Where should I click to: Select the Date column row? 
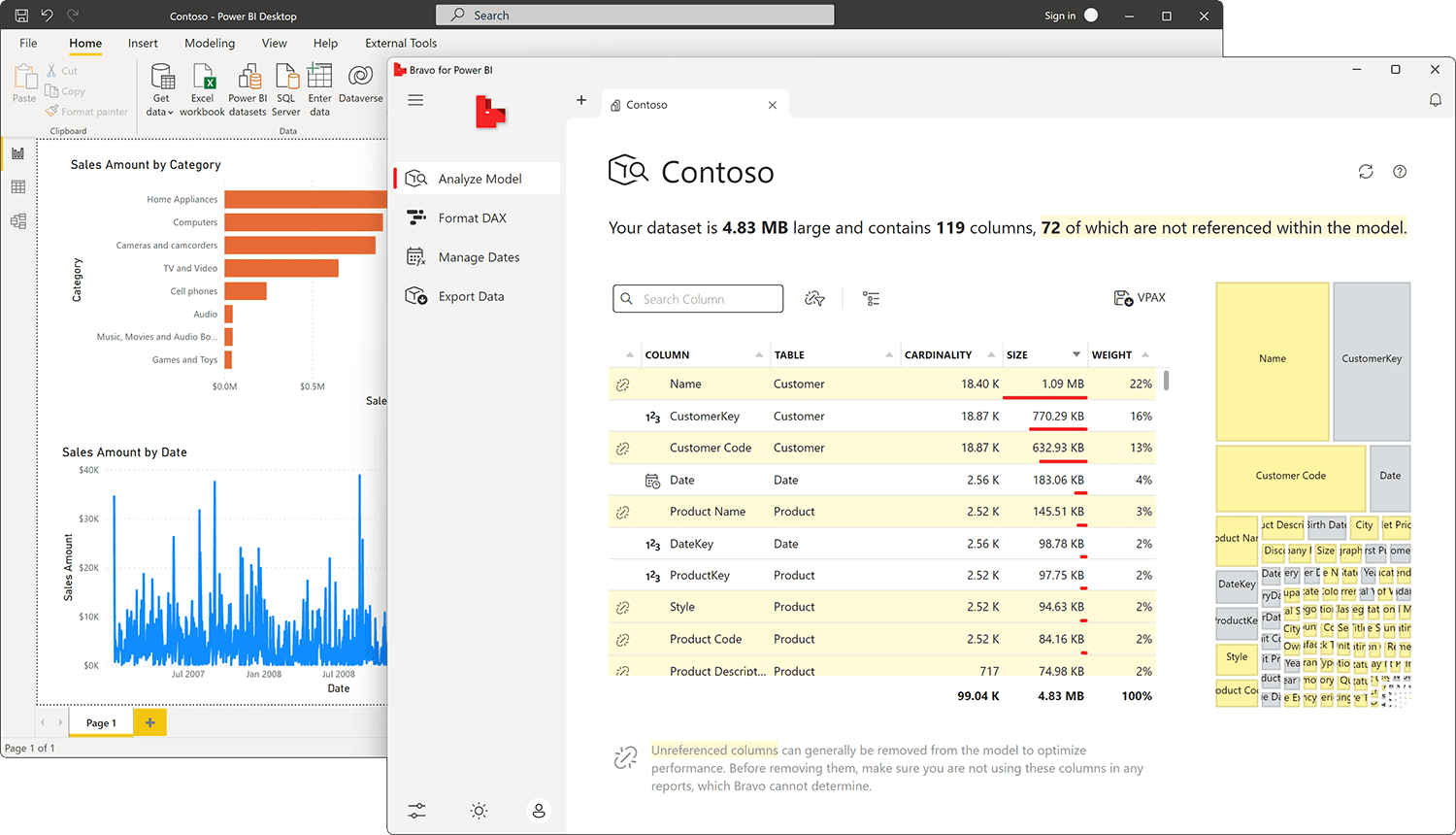[882, 480]
